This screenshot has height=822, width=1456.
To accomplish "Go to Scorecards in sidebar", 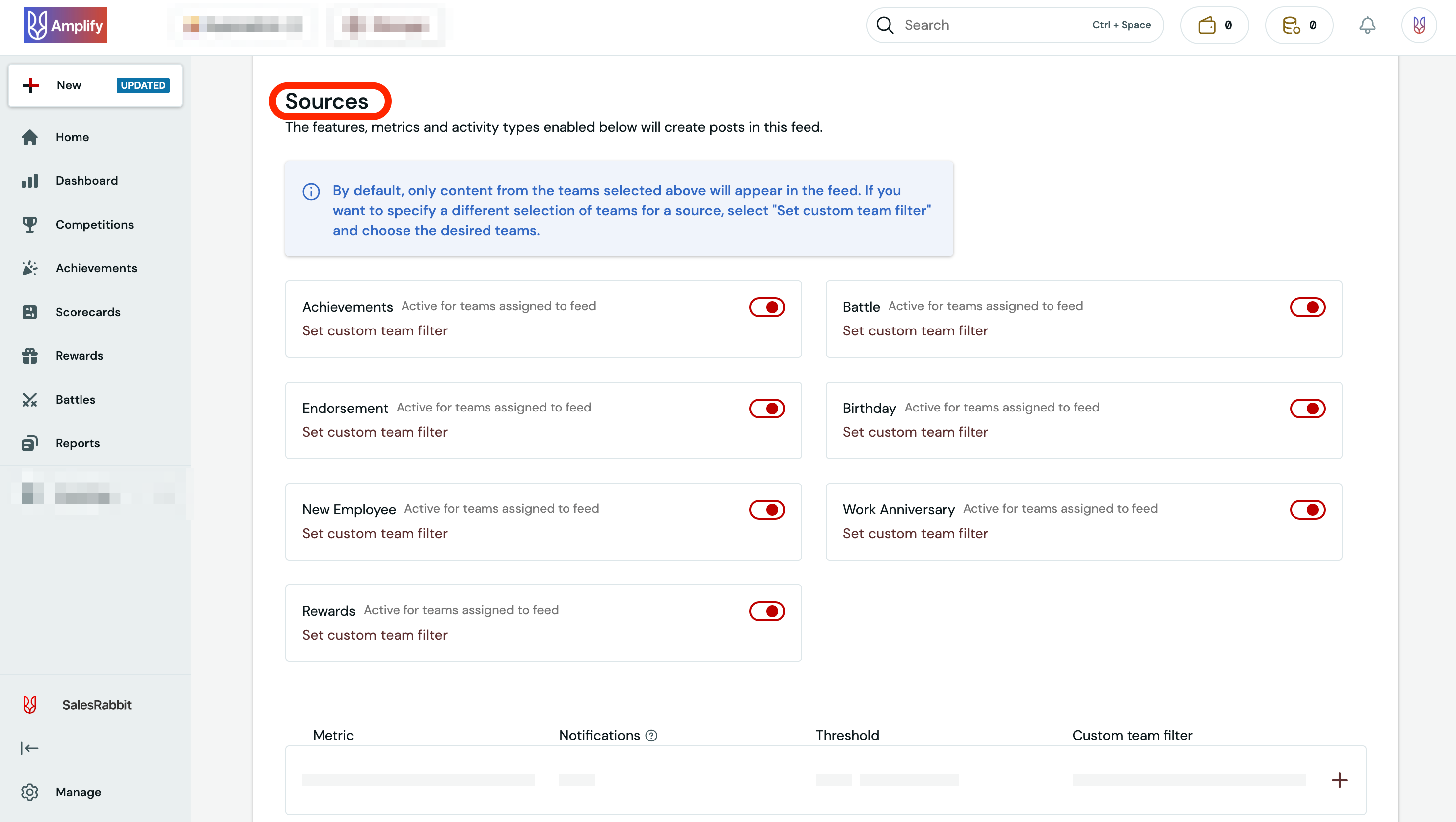I will pos(87,312).
